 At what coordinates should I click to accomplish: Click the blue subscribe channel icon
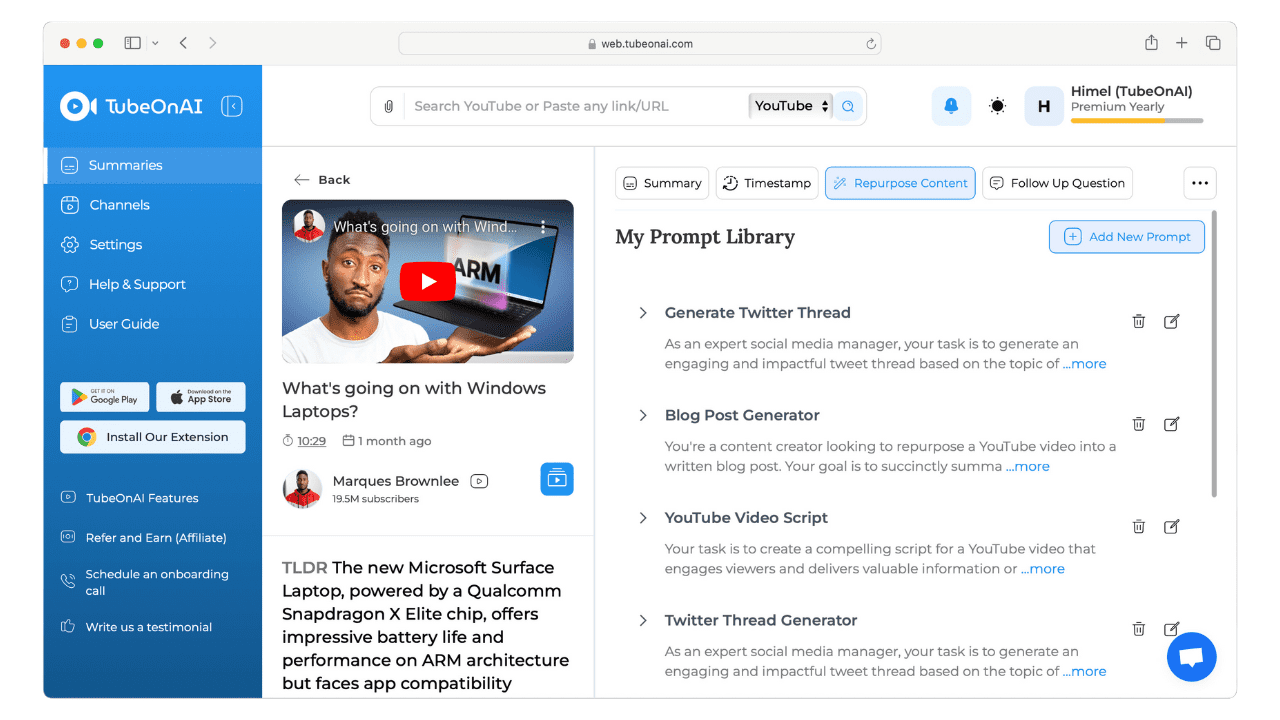[557, 479]
